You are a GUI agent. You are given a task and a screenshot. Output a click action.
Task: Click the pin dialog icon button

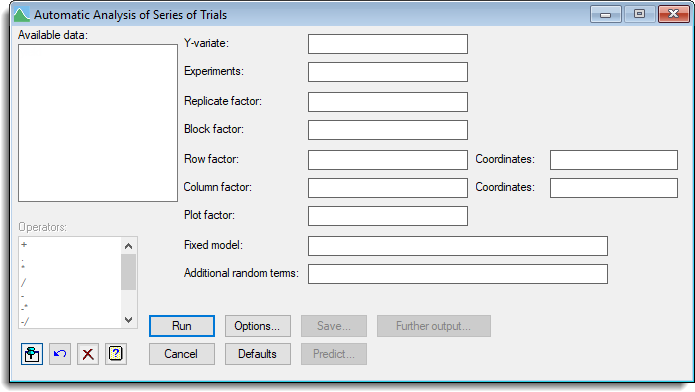(32, 354)
